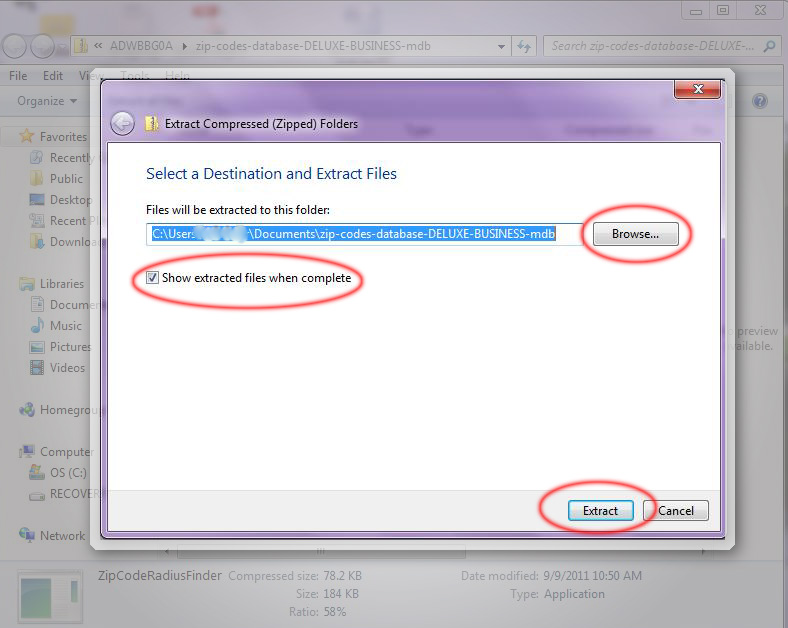788x628 pixels.
Task: Select Favorites in the navigation pane
Action: tap(63, 137)
